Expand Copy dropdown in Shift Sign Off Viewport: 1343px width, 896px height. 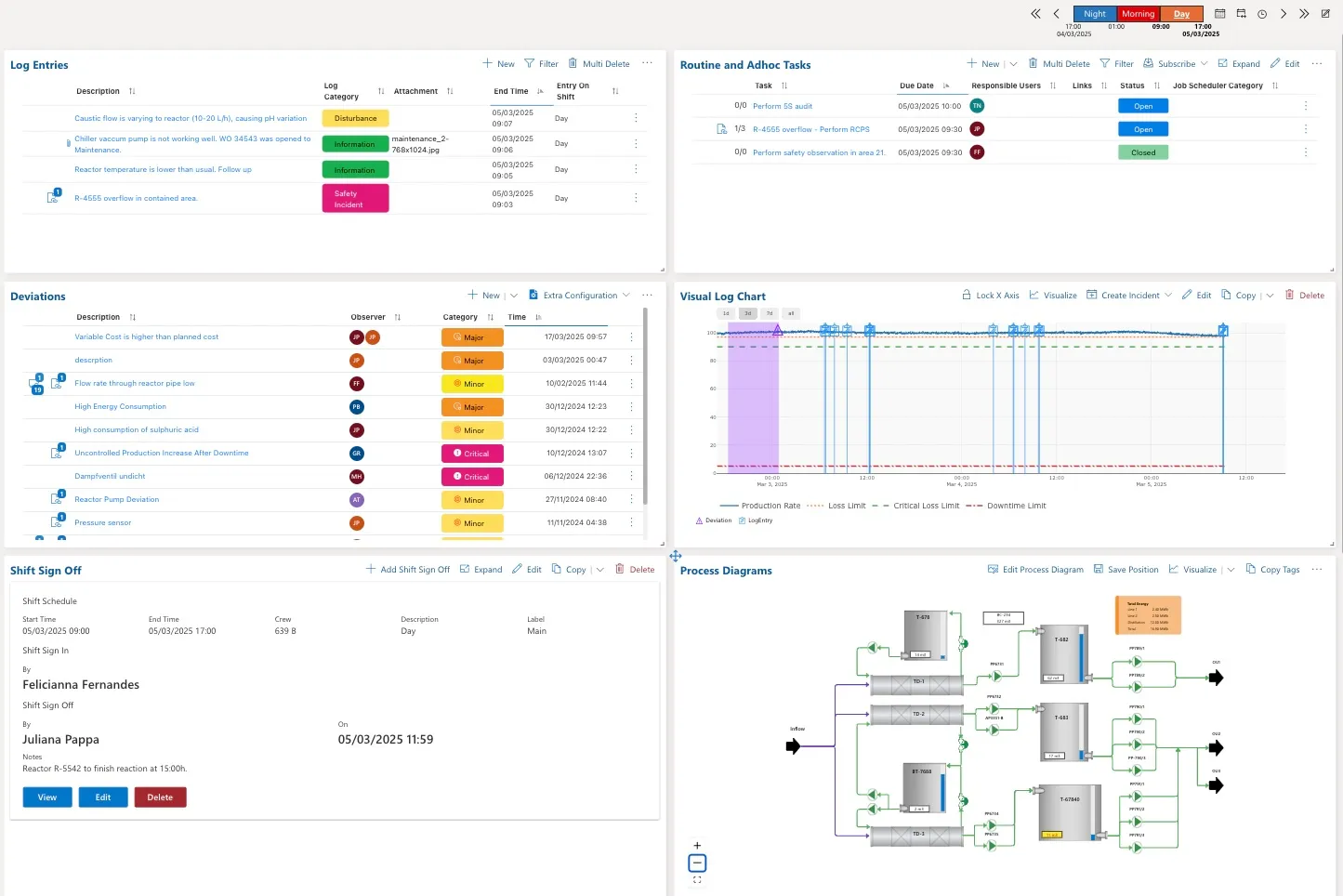tap(600, 570)
